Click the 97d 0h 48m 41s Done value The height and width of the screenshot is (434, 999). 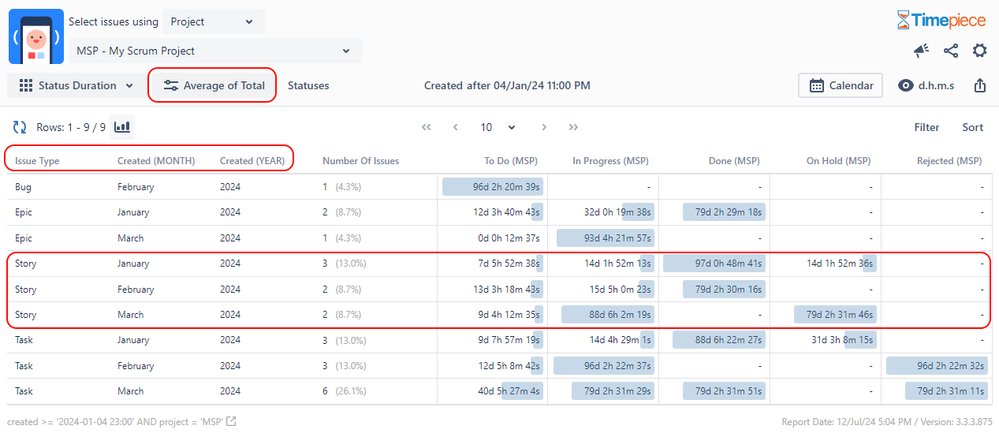pyautogui.click(x=714, y=263)
